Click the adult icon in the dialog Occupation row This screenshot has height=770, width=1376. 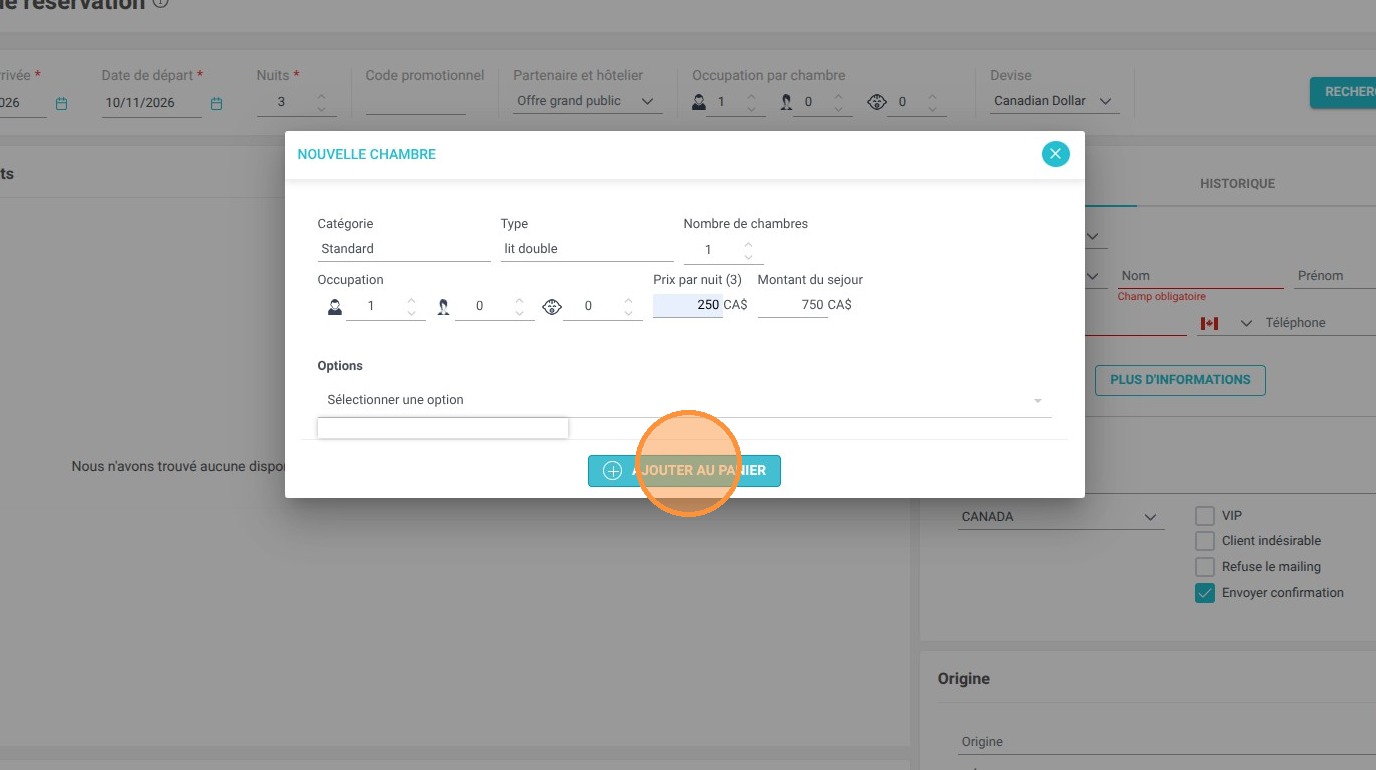coord(335,306)
